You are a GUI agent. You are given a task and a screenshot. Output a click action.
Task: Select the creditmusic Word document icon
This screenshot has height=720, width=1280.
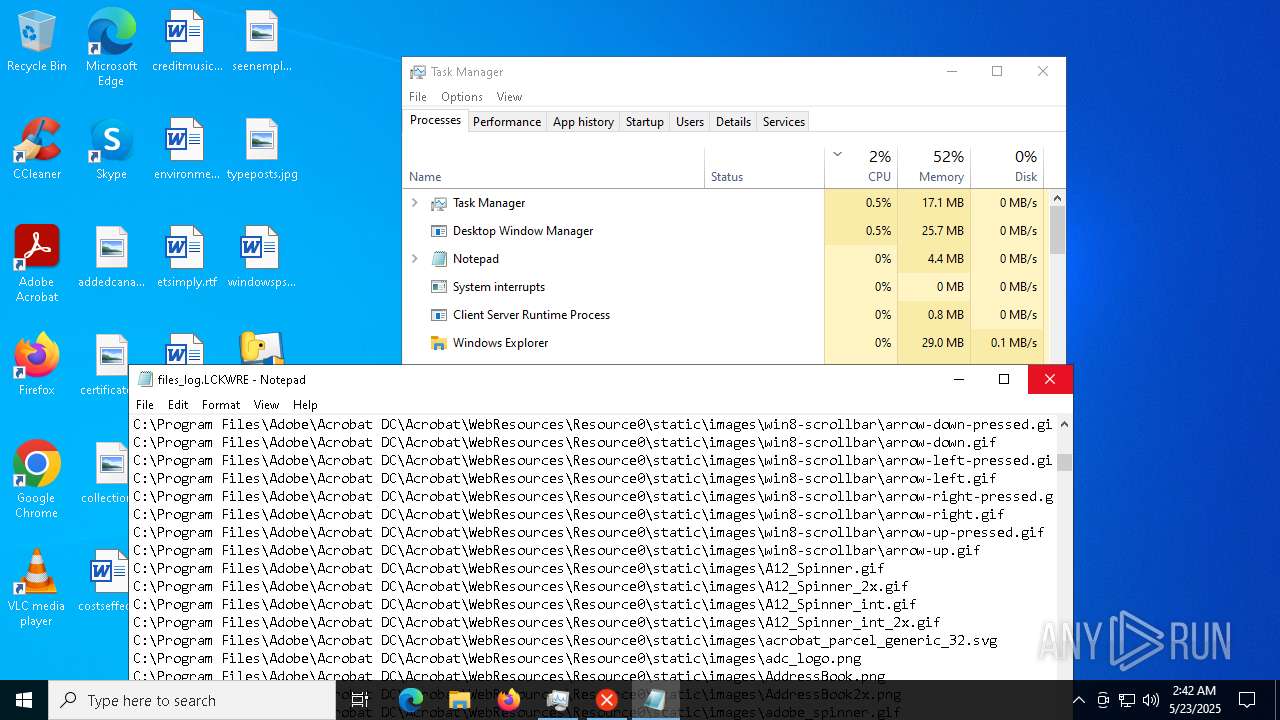point(187,42)
